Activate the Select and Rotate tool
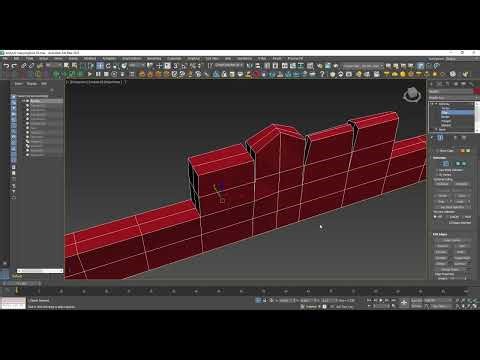480x360 pixels. click(108, 66)
